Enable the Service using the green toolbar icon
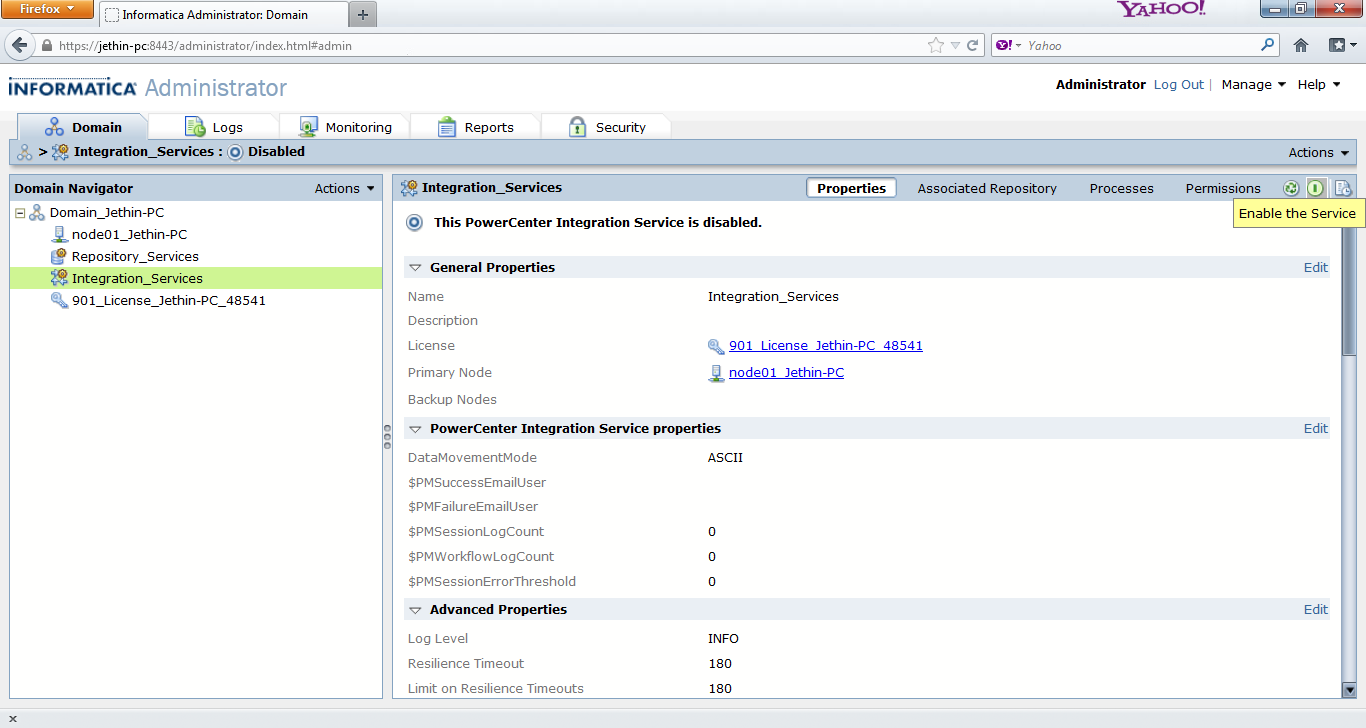The width and height of the screenshot is (1366, 728). point(1316,187)
